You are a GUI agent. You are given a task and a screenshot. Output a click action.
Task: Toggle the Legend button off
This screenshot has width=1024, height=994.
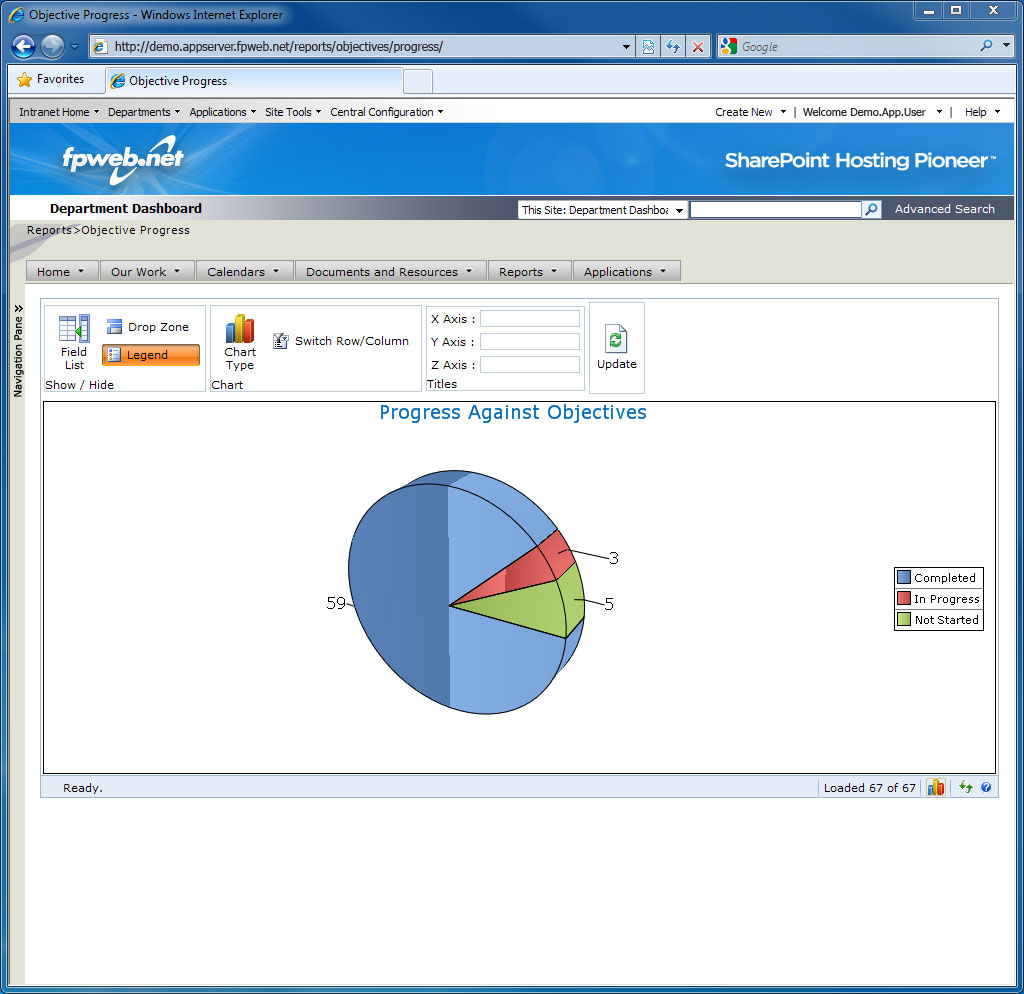[x=151, y=355]
